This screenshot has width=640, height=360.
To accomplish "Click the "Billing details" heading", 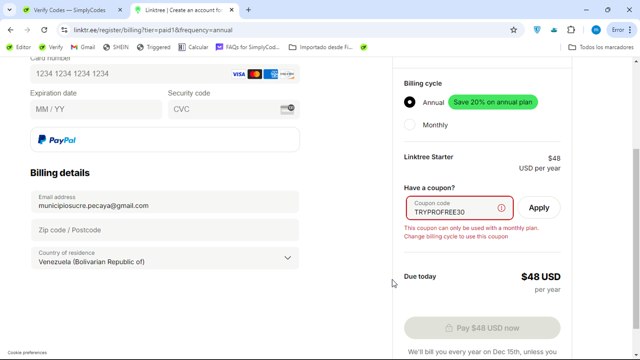I will coord(60,173).
